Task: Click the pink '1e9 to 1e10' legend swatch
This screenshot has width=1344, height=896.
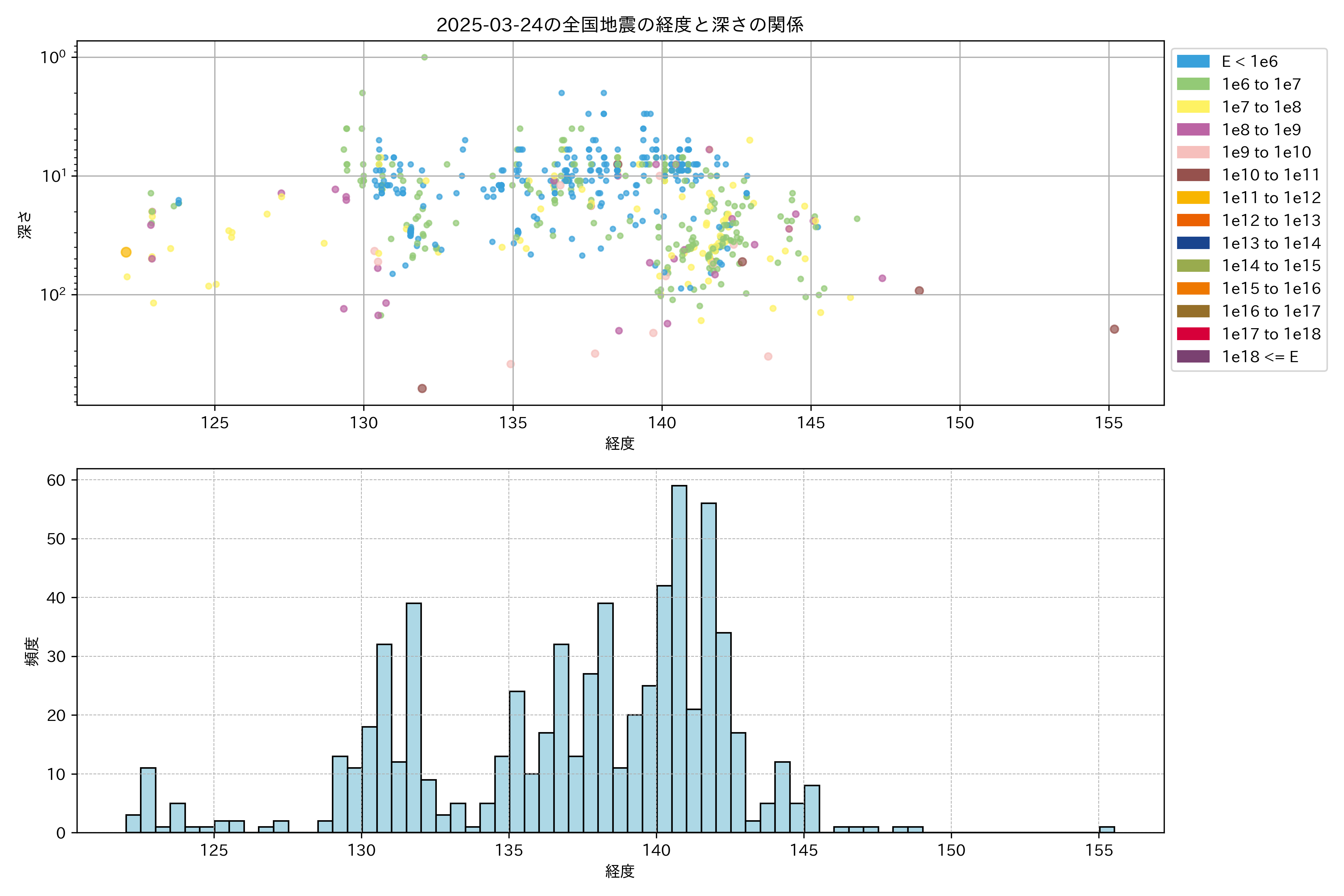Action: pos(1193,152)
